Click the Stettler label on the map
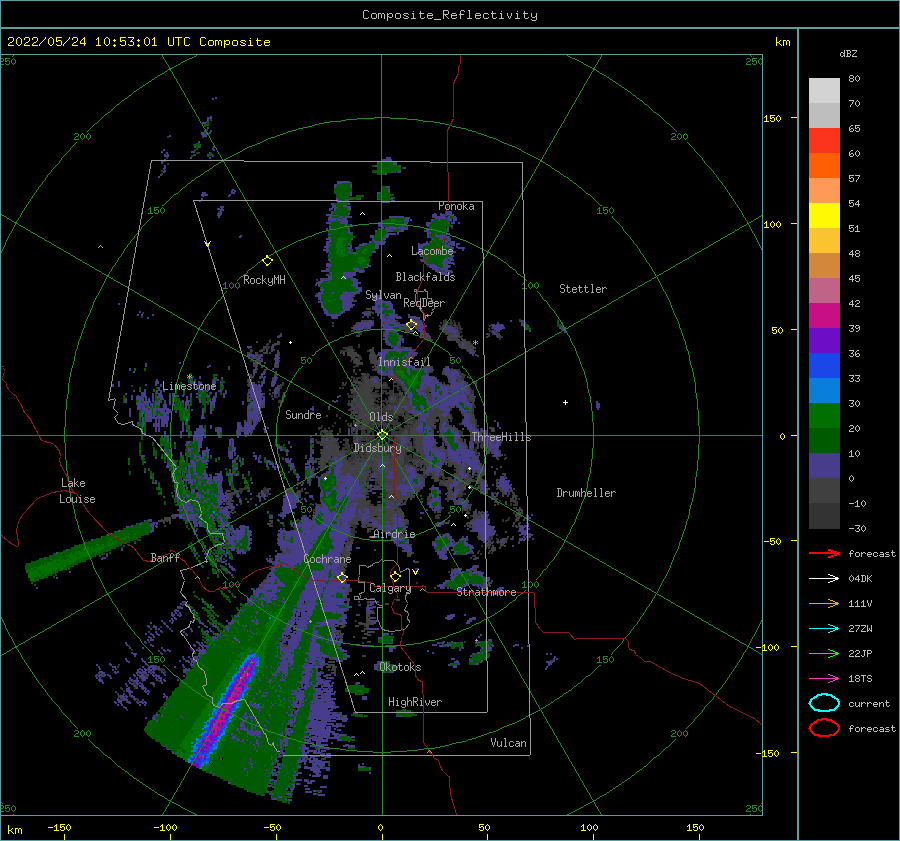Viewport: 900px width, 841px height. [x=583, y=289]
